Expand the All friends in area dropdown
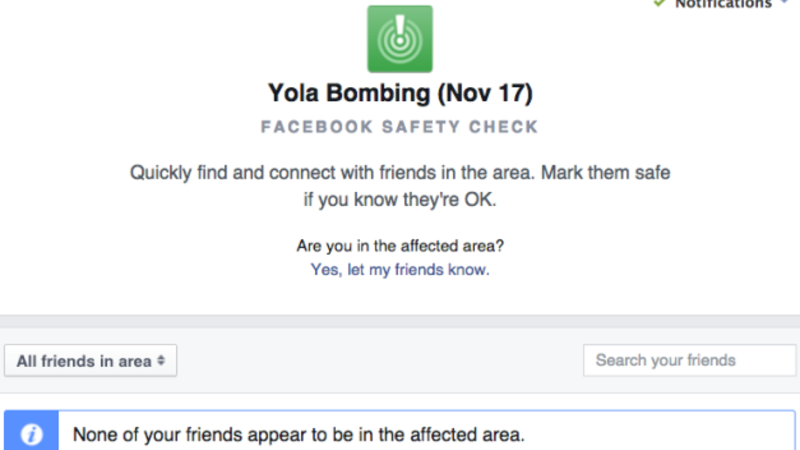800x450 pixels. [90, 361]
